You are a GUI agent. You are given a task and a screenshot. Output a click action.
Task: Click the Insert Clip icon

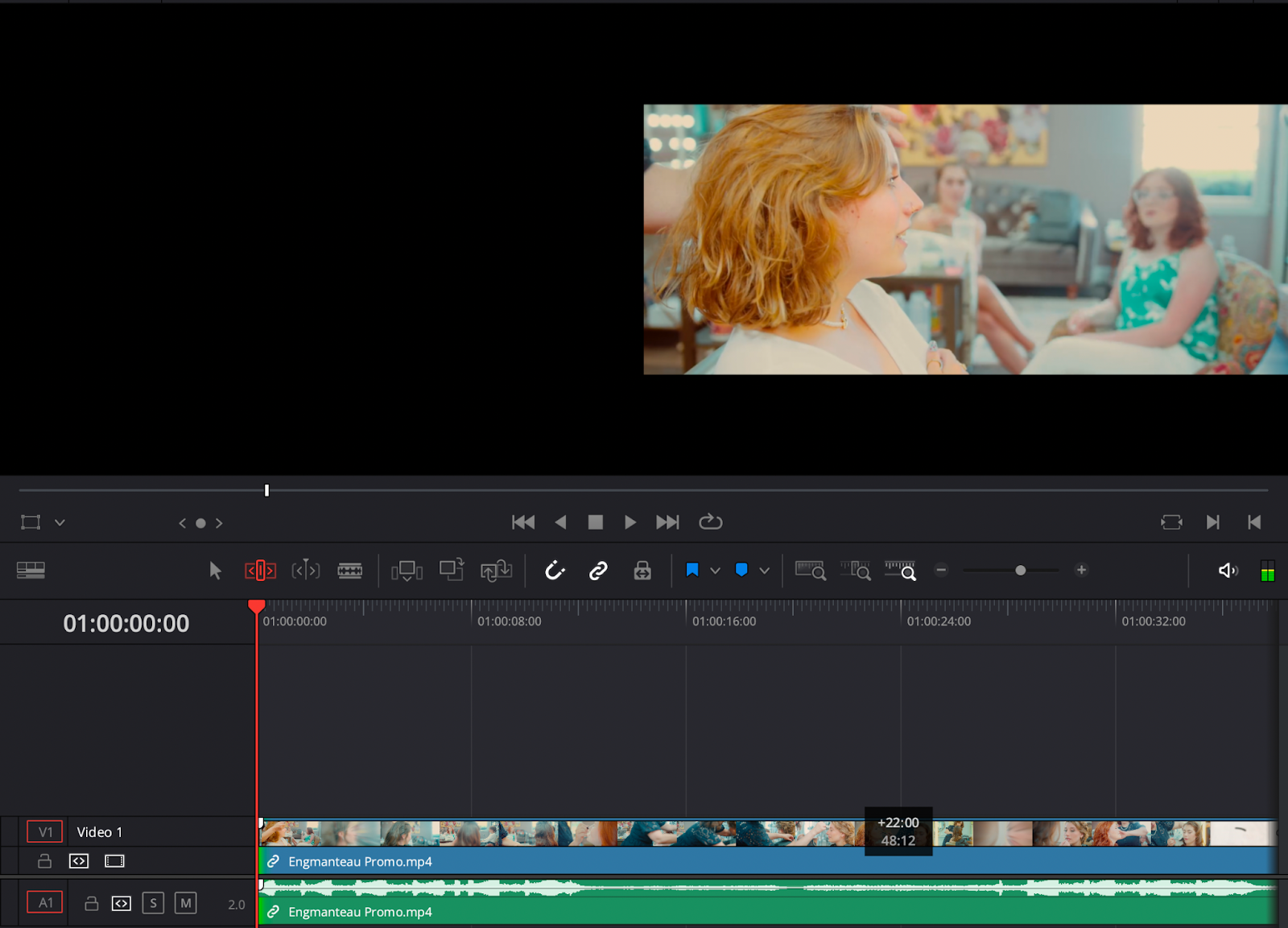407,571
